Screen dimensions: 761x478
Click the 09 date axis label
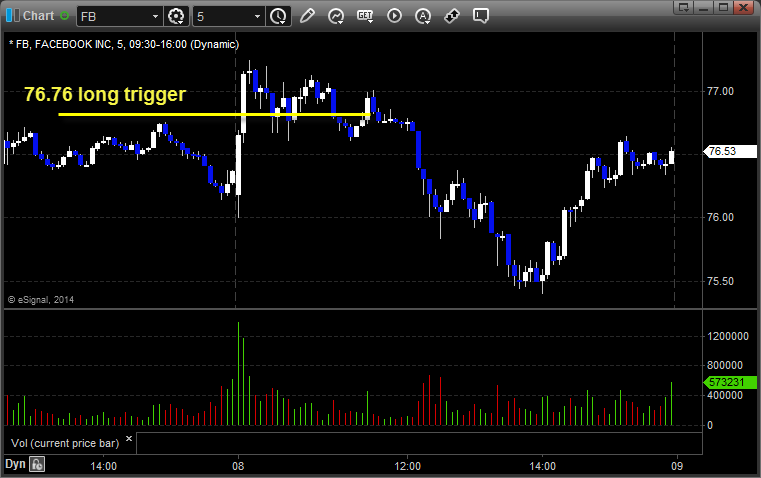tap(677, 466)
